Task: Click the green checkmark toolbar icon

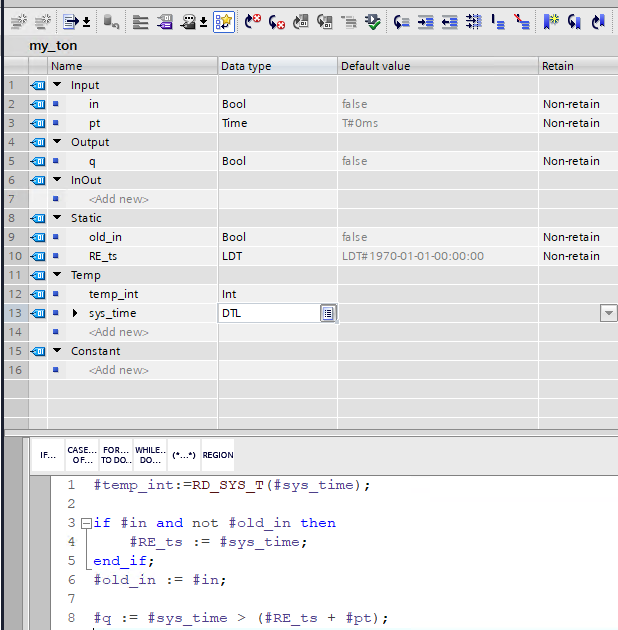Action: tap(372, 20)
